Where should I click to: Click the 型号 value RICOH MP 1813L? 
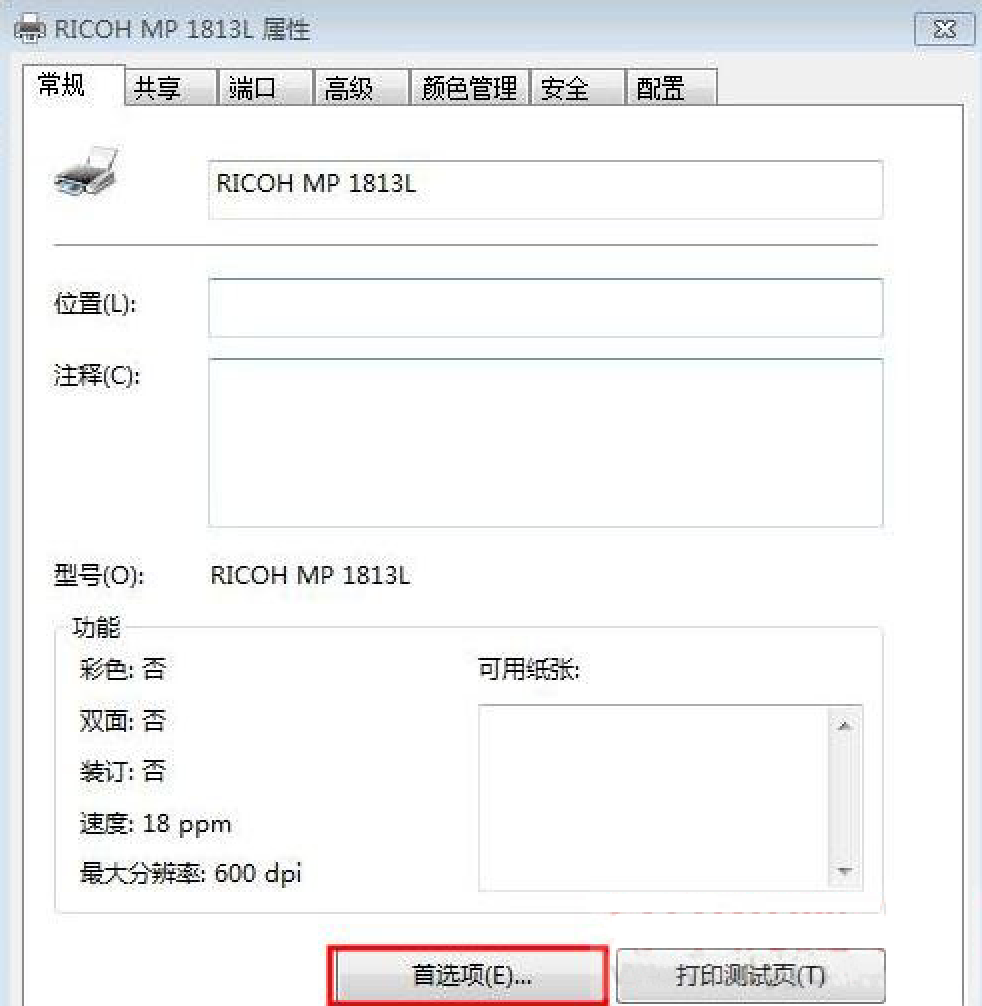tap(310, 575)
